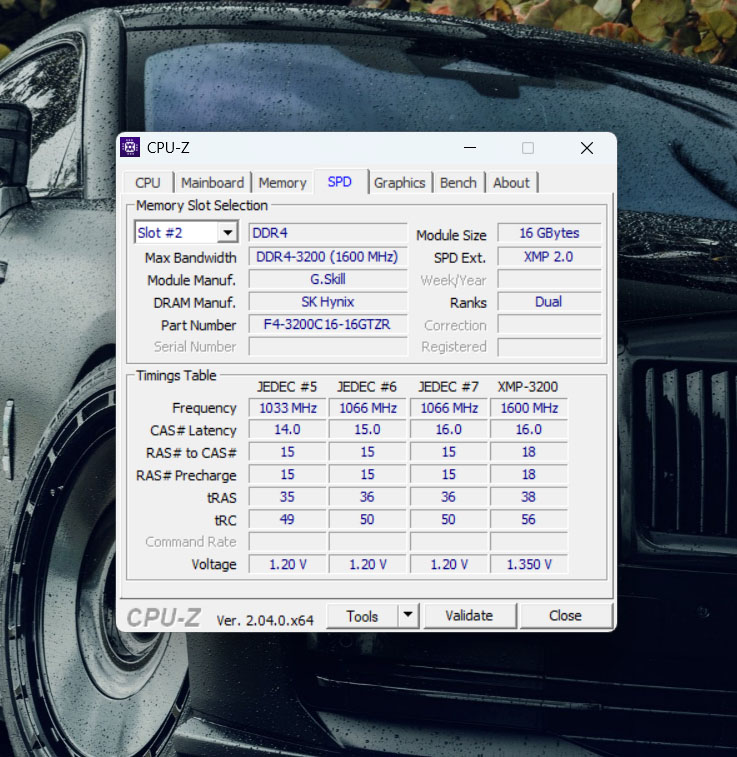This screenshot has height=757, width=737.
Task: Select the Max Bandwidth DDR4-3200 value
Action: click(x=328, y=257)
